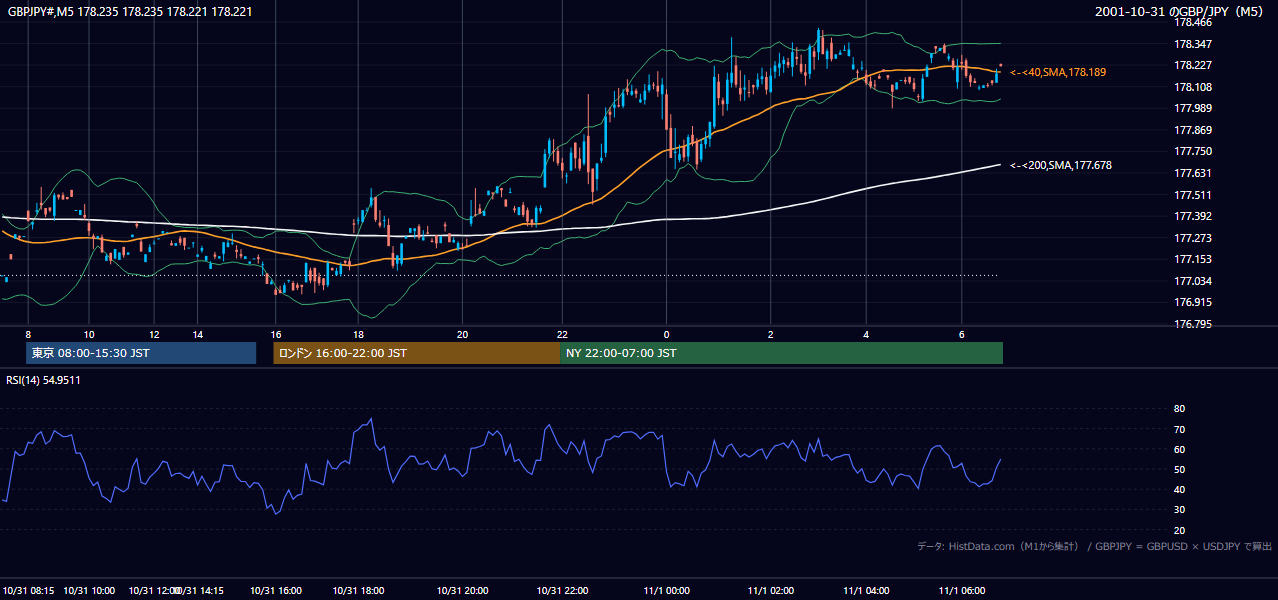Click the bottom time label 11/1 04:00
Screen dimensions: 1278x600
click(866, 590)
